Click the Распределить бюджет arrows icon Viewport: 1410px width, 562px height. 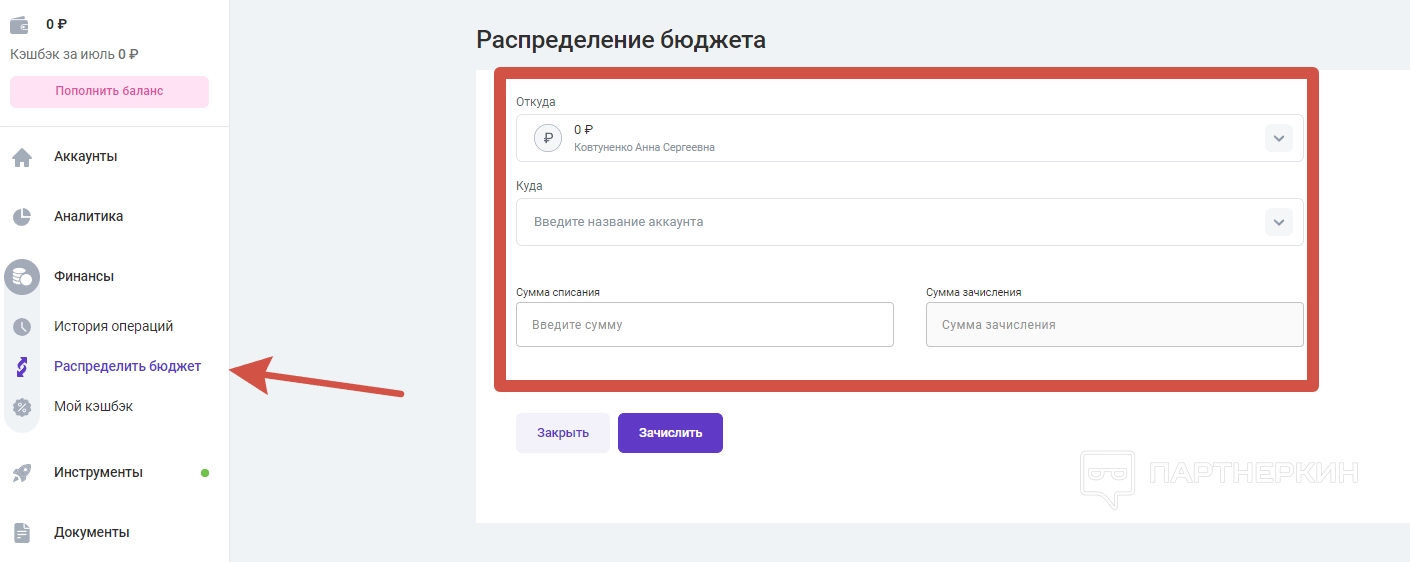pos(22,367)
